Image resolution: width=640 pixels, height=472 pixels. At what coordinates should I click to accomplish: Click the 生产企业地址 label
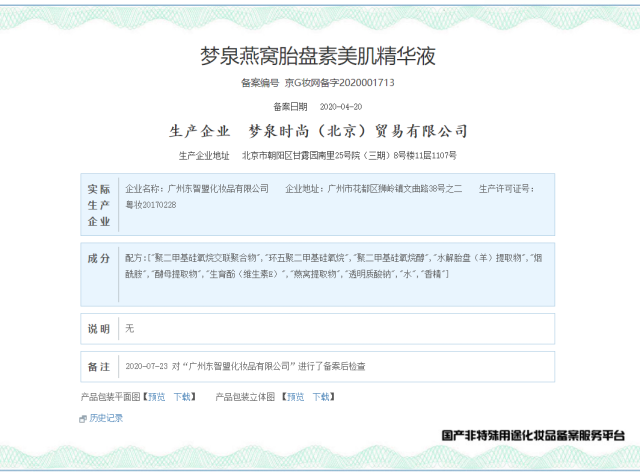[x=204, y=156]
